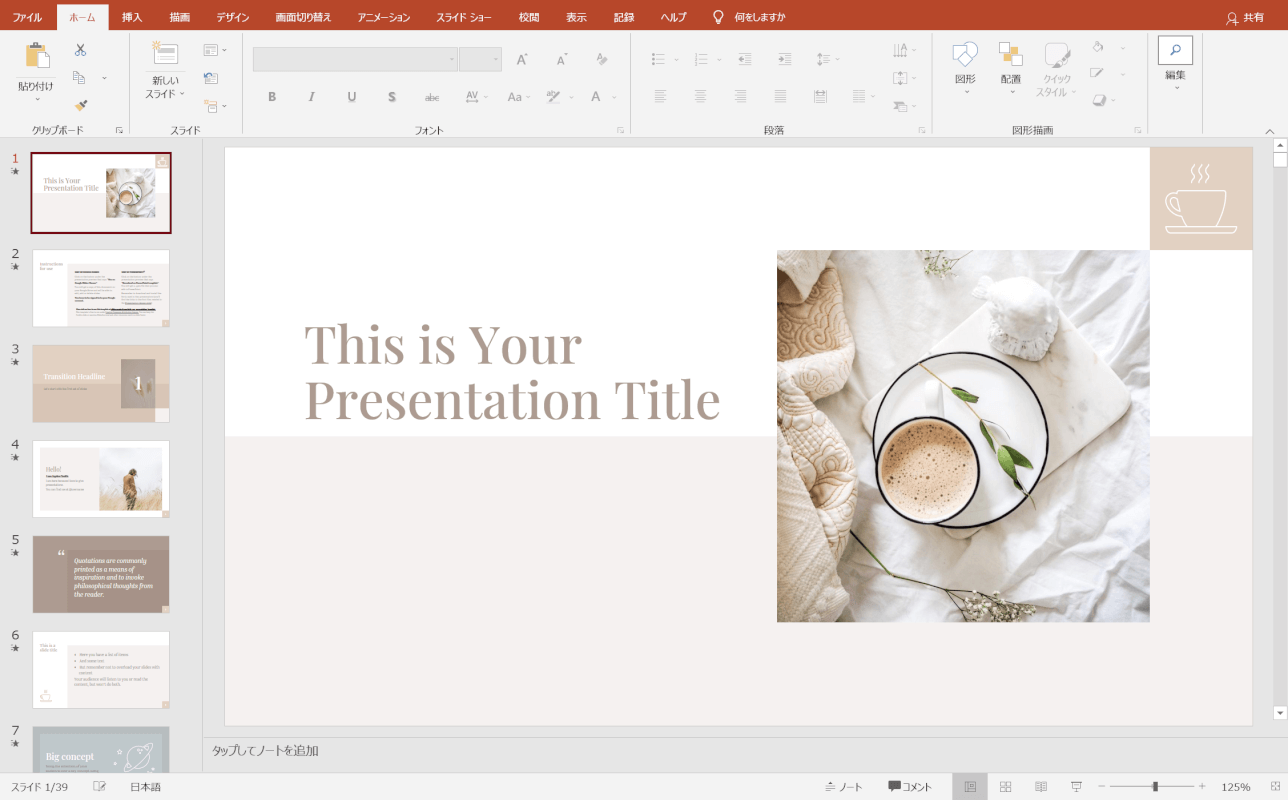Switch to the 挿入 ribbon tab
This screenshot has width=1288, height=800.
tap(132, 16)
